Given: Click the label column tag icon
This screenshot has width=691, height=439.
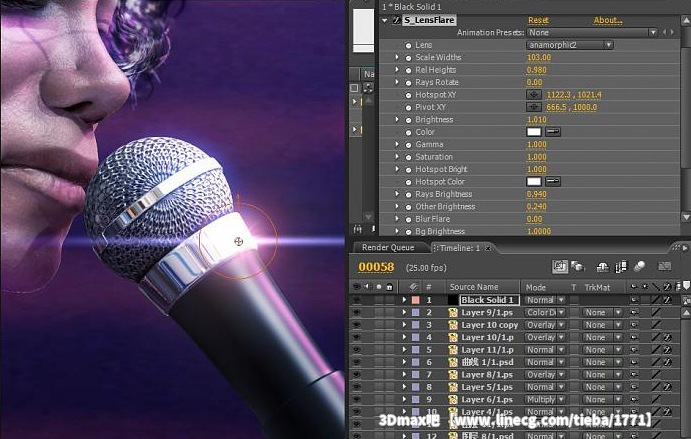Looking at the screenshot, I should click(413, 287).
